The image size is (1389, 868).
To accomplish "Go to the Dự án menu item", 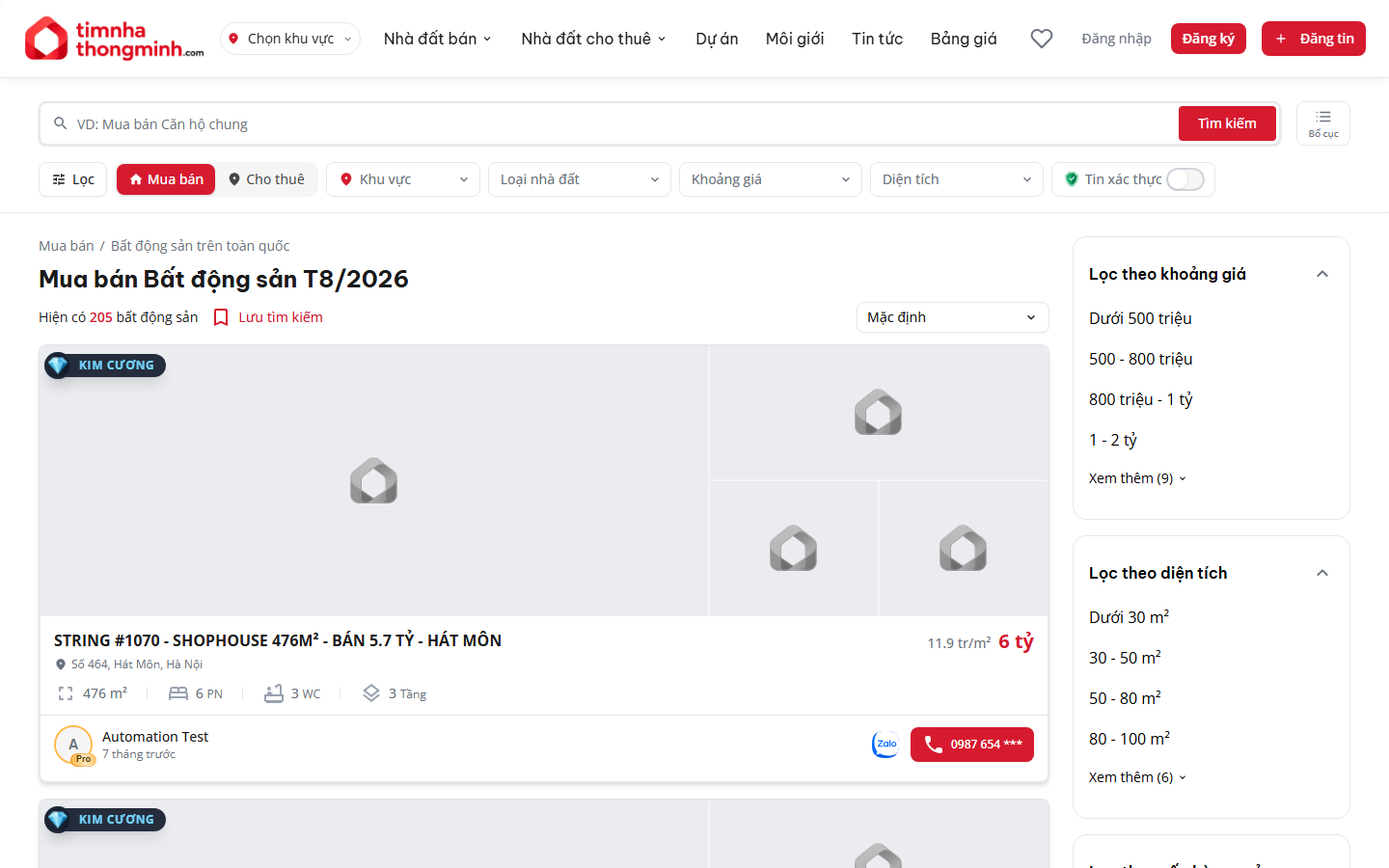I will click(717, 39).
